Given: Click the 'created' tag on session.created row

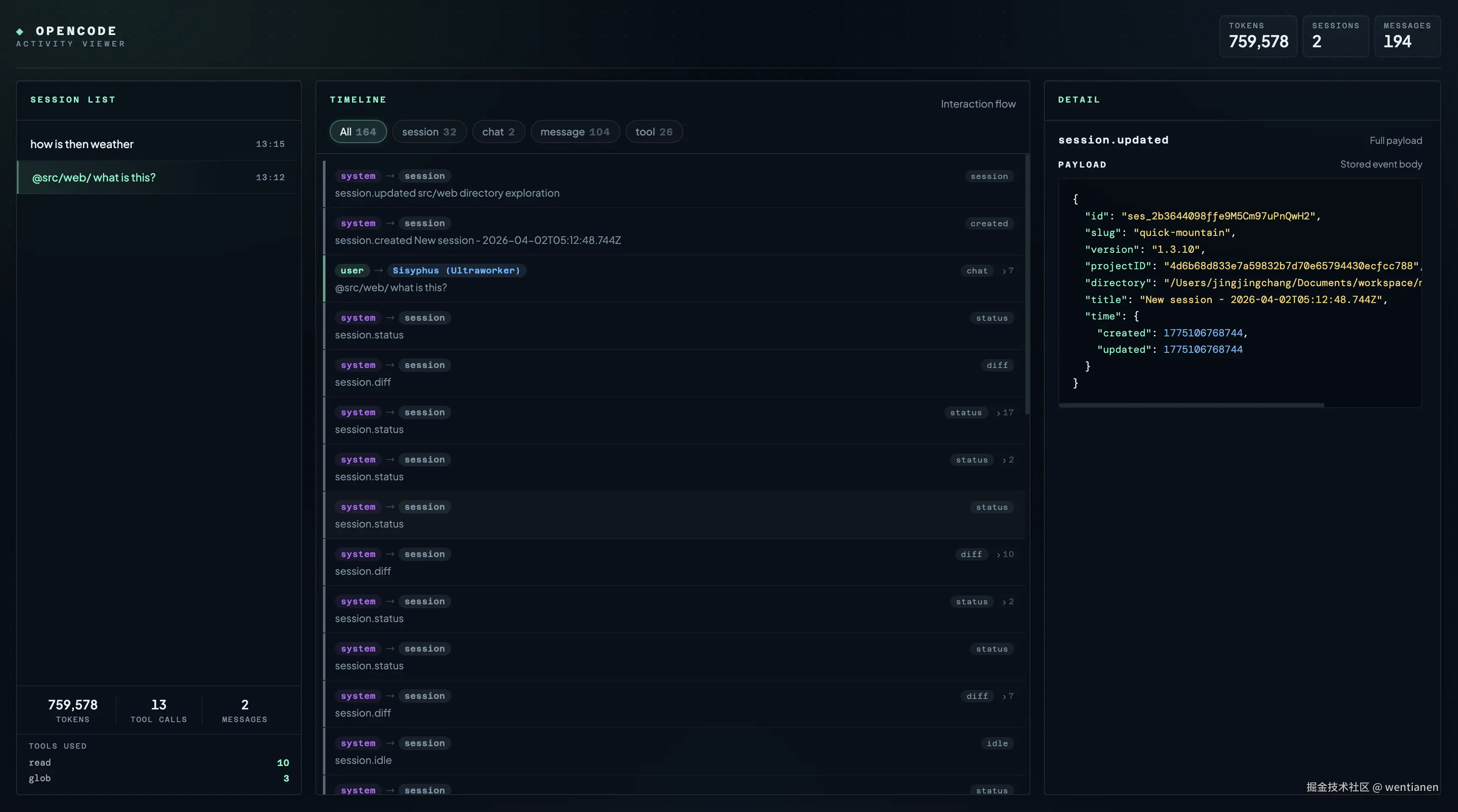Looking at the screenshot, I should click(989, 224).
